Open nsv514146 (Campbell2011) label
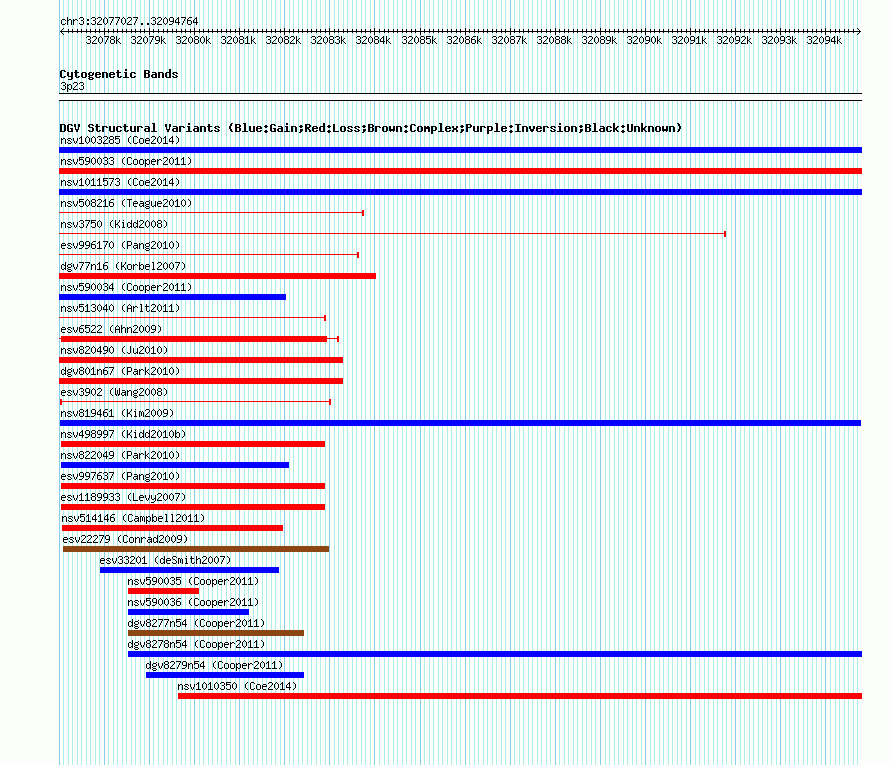 tap(133, 518)
